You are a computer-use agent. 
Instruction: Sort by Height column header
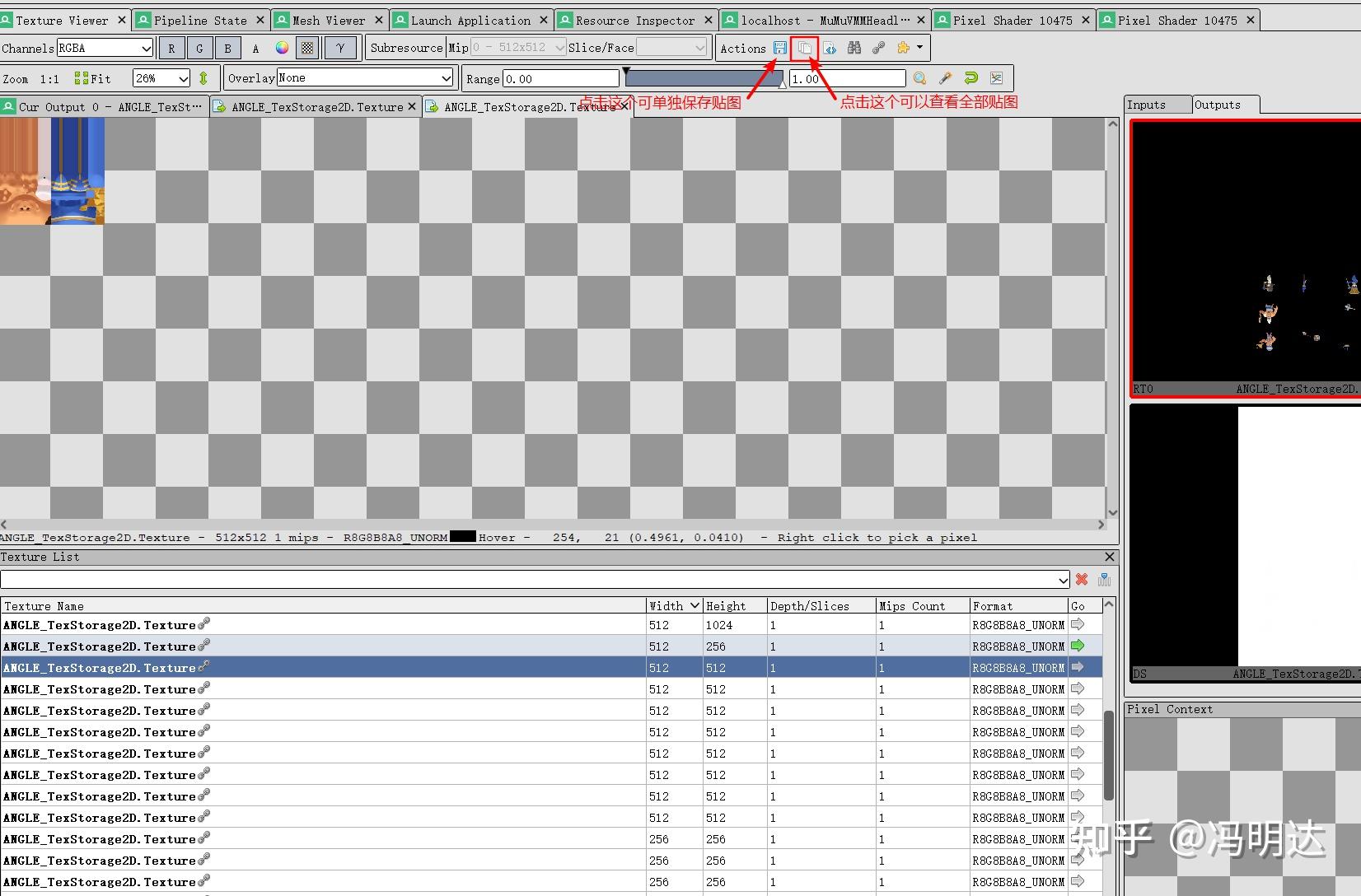point(735,606)
